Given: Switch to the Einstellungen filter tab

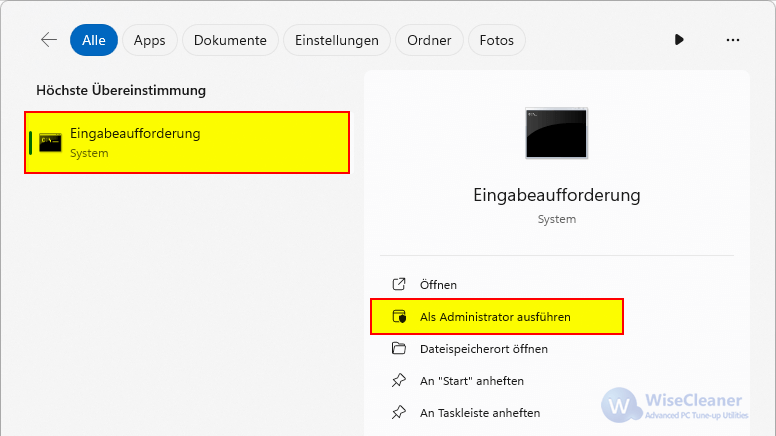Looking at the screenshot, I should pyautogui.click(x=337, y=40).
